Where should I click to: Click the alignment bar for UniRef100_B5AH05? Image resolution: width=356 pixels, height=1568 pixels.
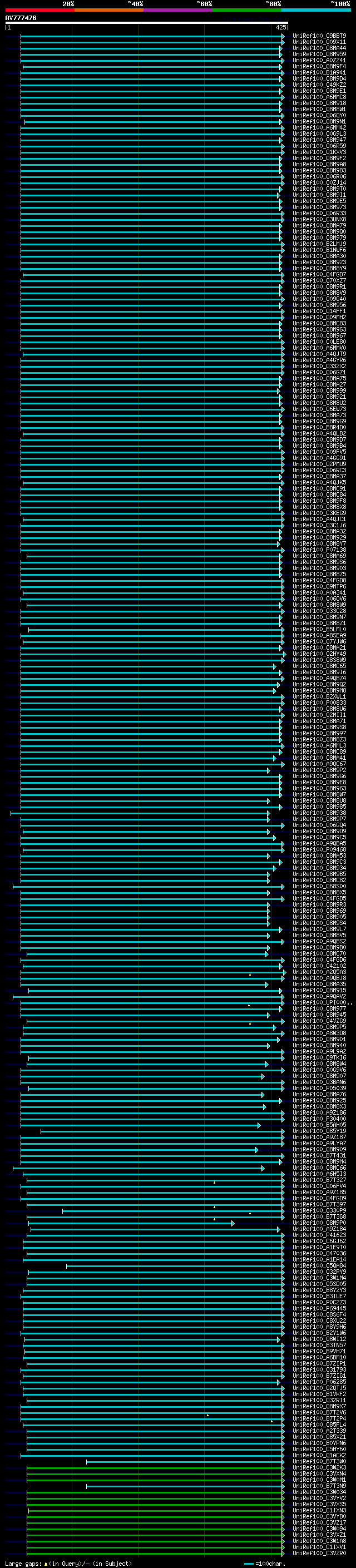(141, 1125)
